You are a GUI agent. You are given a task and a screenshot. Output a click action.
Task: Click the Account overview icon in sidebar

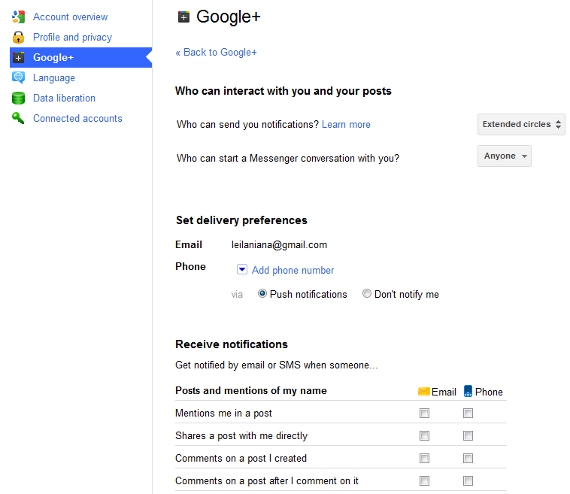19,17
